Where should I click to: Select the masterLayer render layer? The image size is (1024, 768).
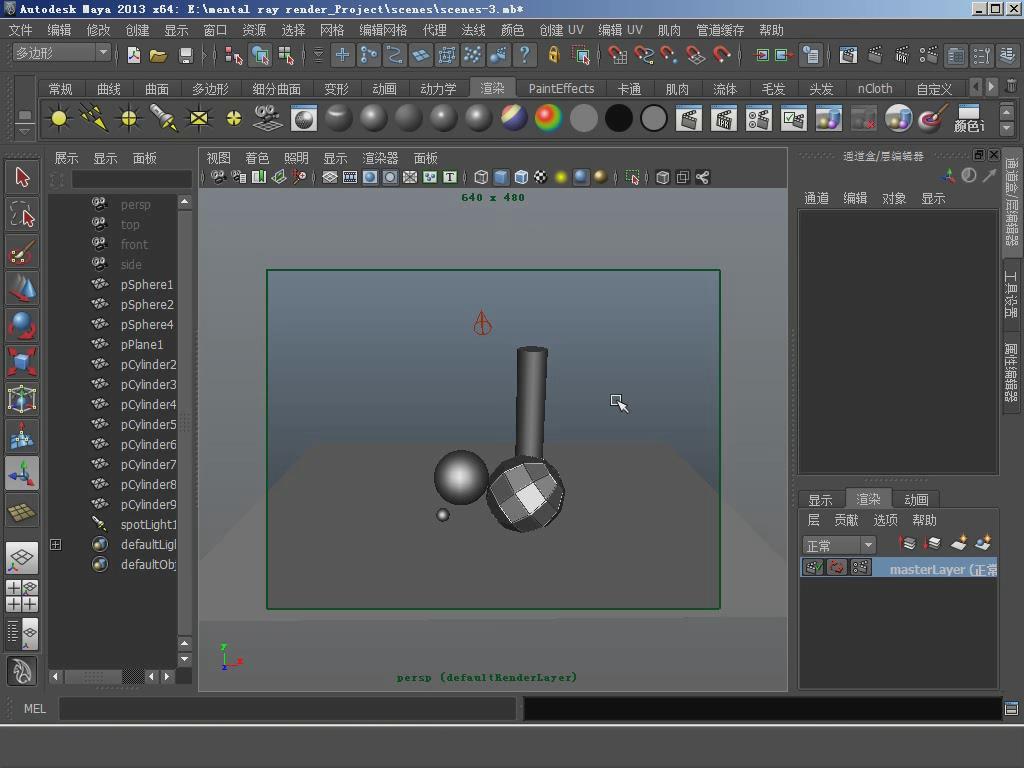(x=899, y=568)
